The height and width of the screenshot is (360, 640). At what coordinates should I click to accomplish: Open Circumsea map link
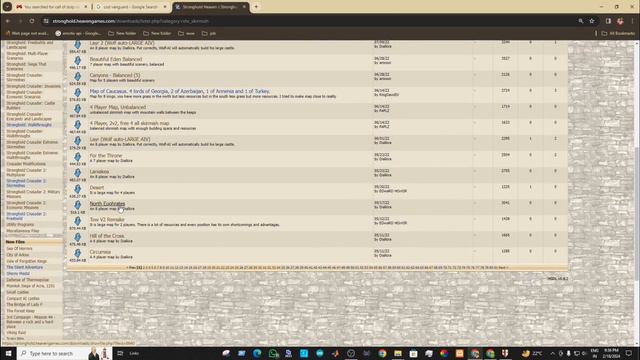[x=100, y=252]
